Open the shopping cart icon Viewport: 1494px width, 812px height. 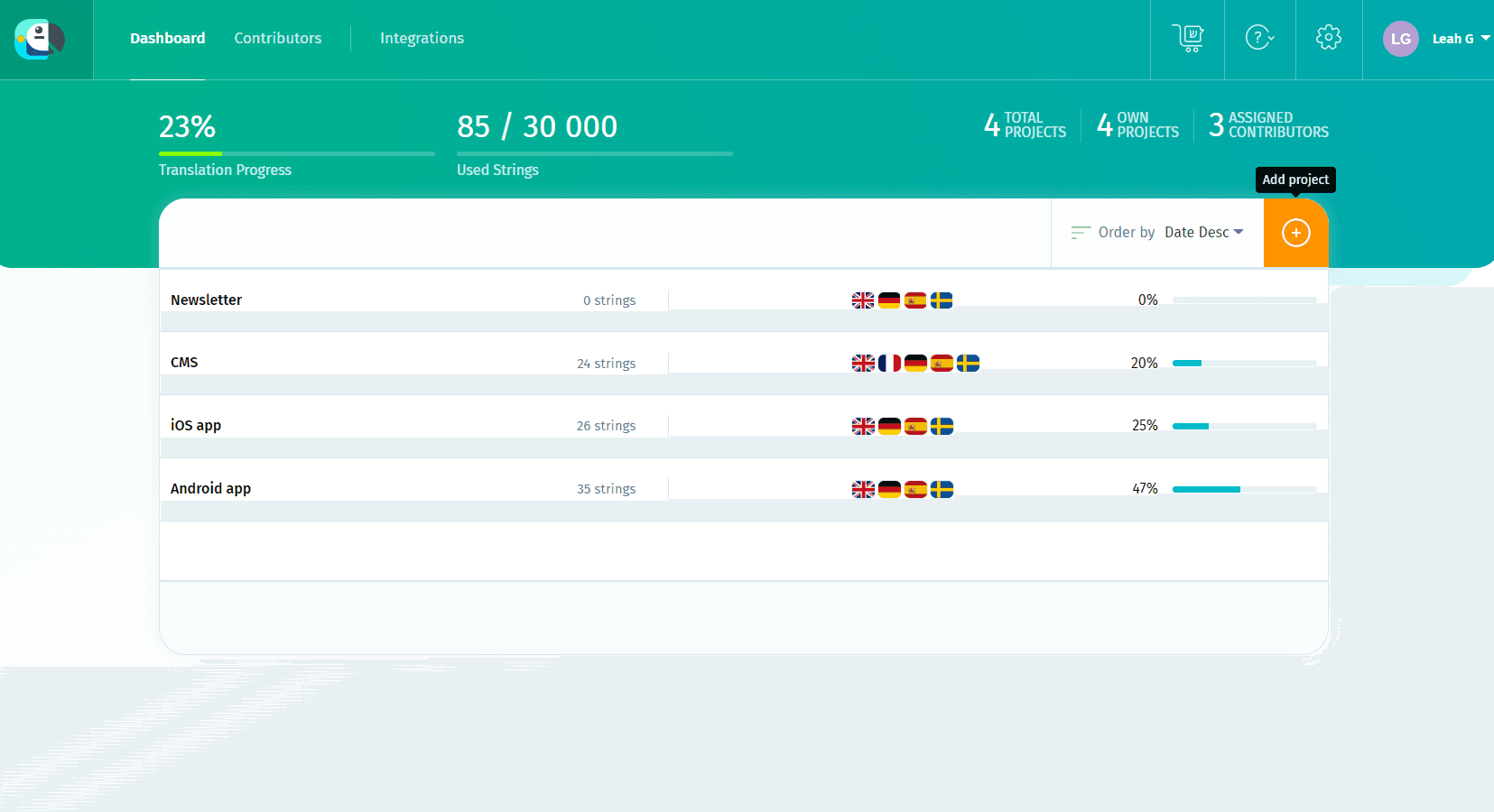point(1188,38)
